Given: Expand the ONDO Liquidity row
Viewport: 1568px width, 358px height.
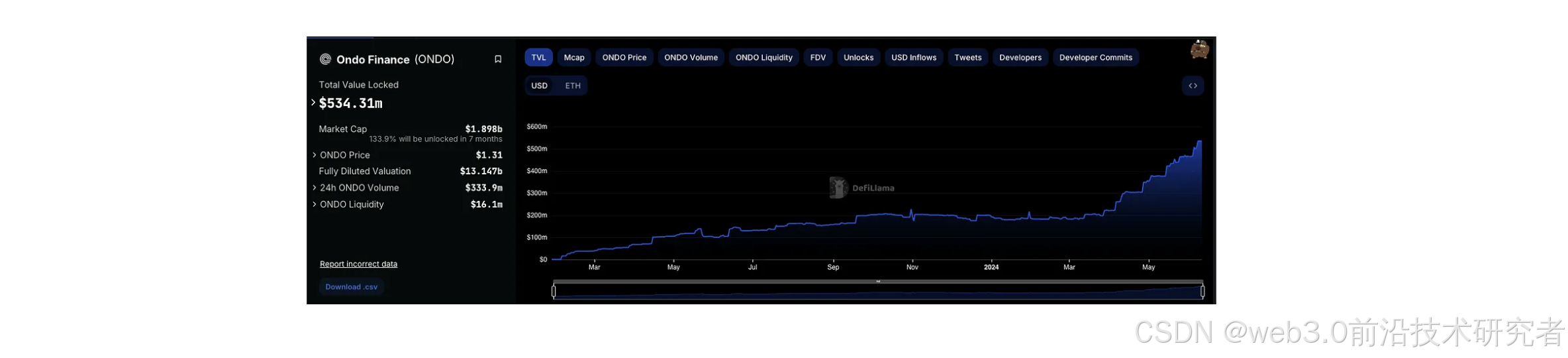Looking at the screenshot, I should tap(314, 204).
